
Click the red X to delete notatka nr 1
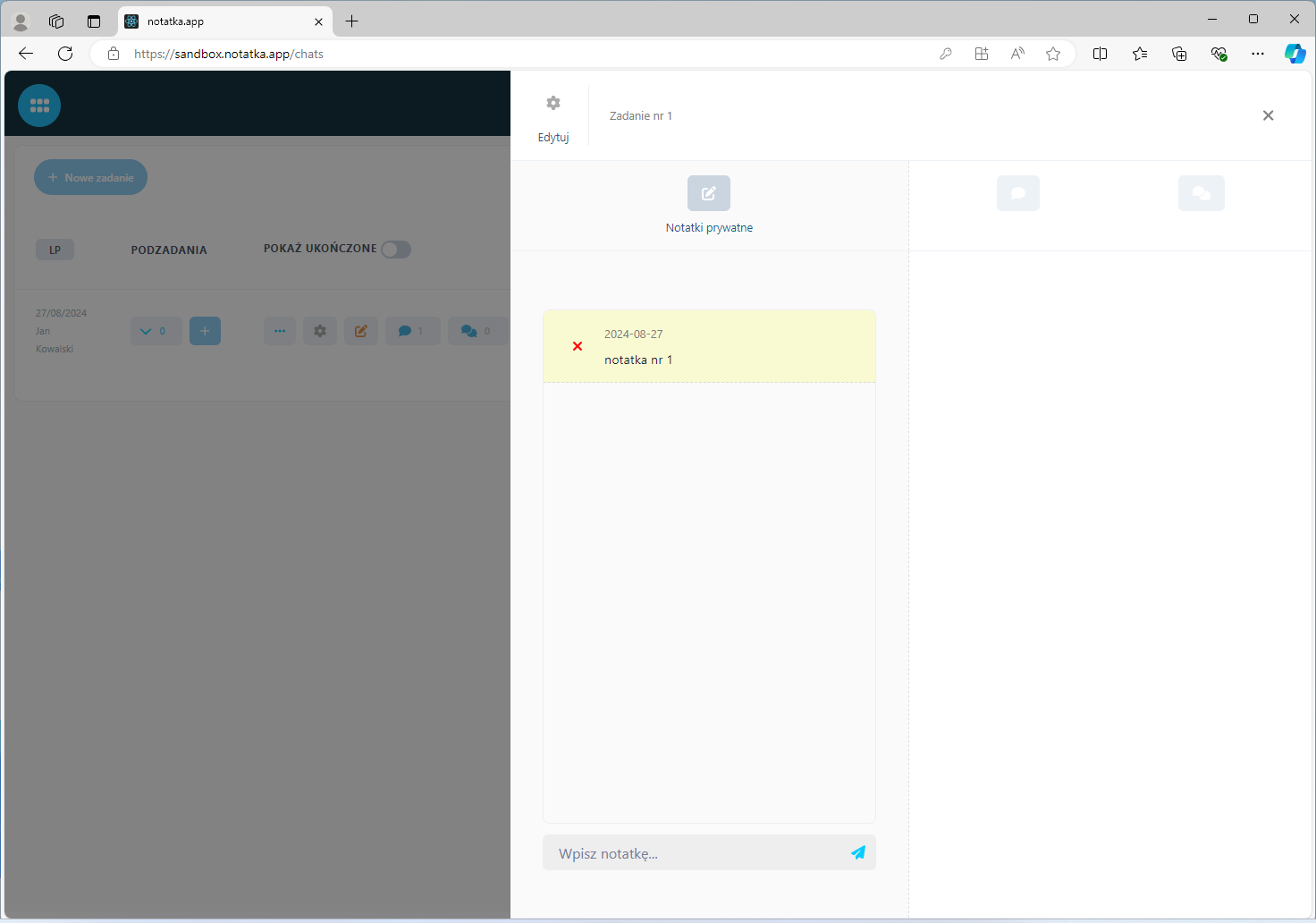pos(578,346)
